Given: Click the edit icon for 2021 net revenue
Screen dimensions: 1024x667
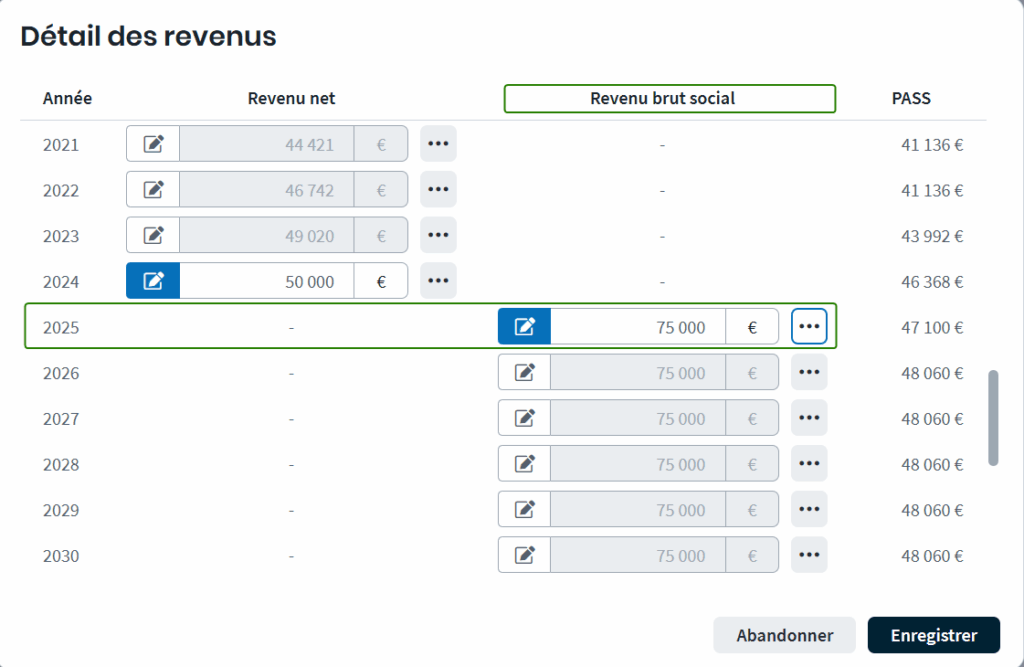Looking at the screenshot, I should coord(153,144).
